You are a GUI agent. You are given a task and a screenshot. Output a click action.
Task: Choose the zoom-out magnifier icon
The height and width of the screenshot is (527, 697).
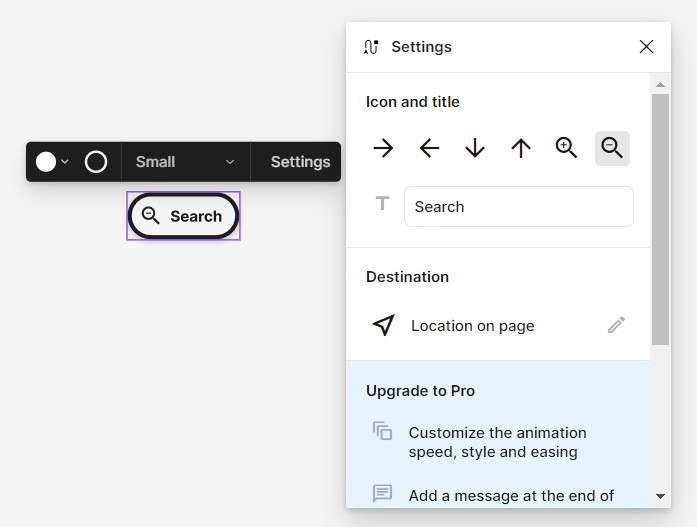612,148
